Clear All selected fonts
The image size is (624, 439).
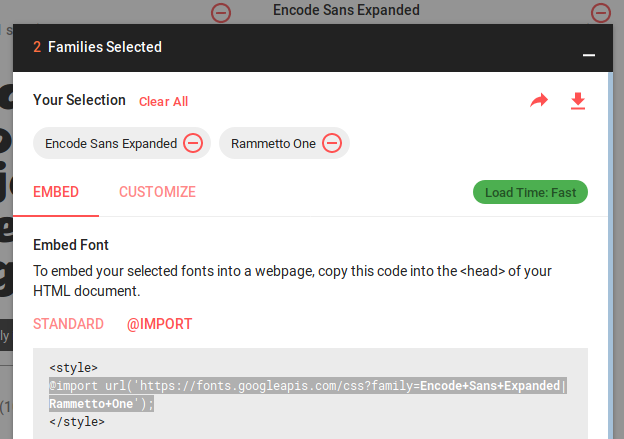164,101
